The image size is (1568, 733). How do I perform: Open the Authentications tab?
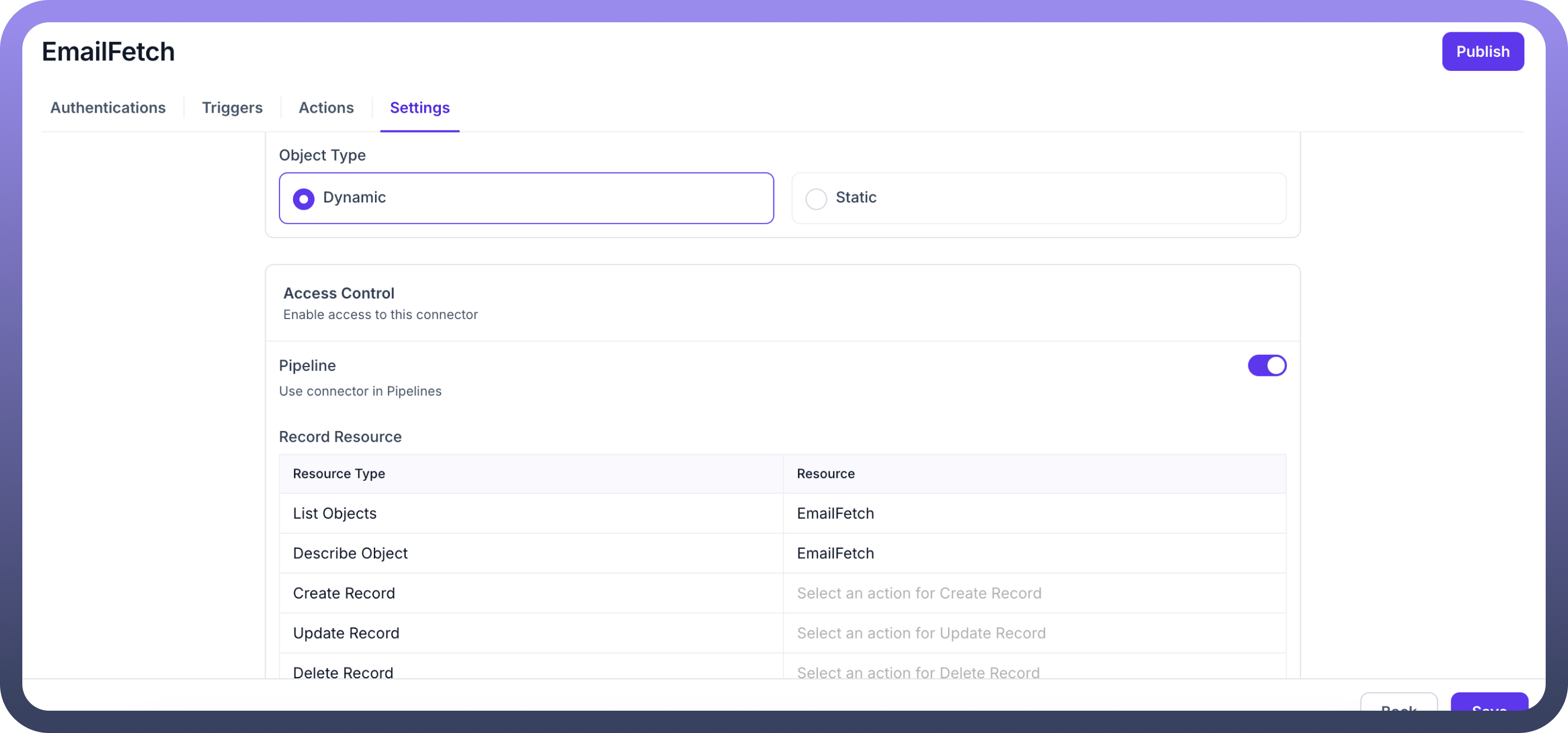pos(108,108)
